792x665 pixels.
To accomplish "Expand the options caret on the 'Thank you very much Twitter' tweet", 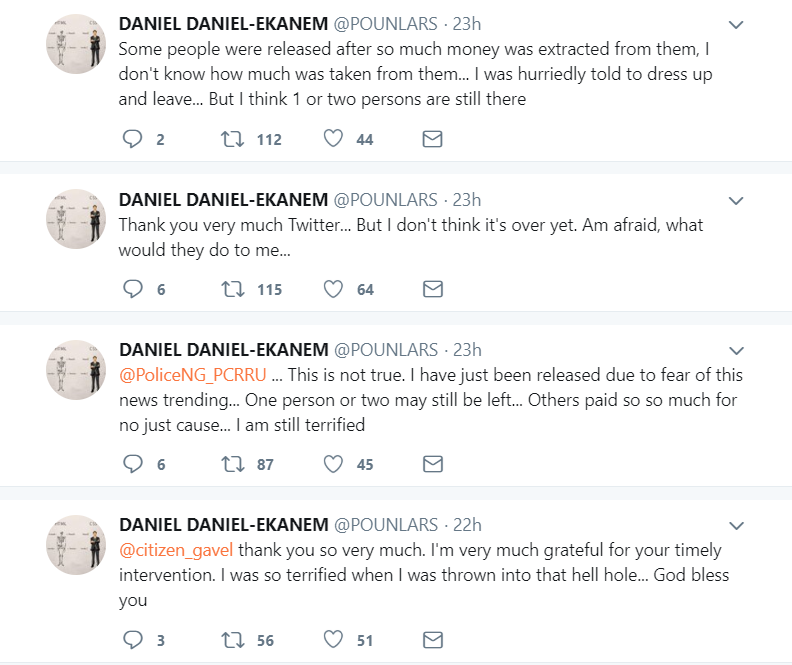I will [x=736, y=200].
